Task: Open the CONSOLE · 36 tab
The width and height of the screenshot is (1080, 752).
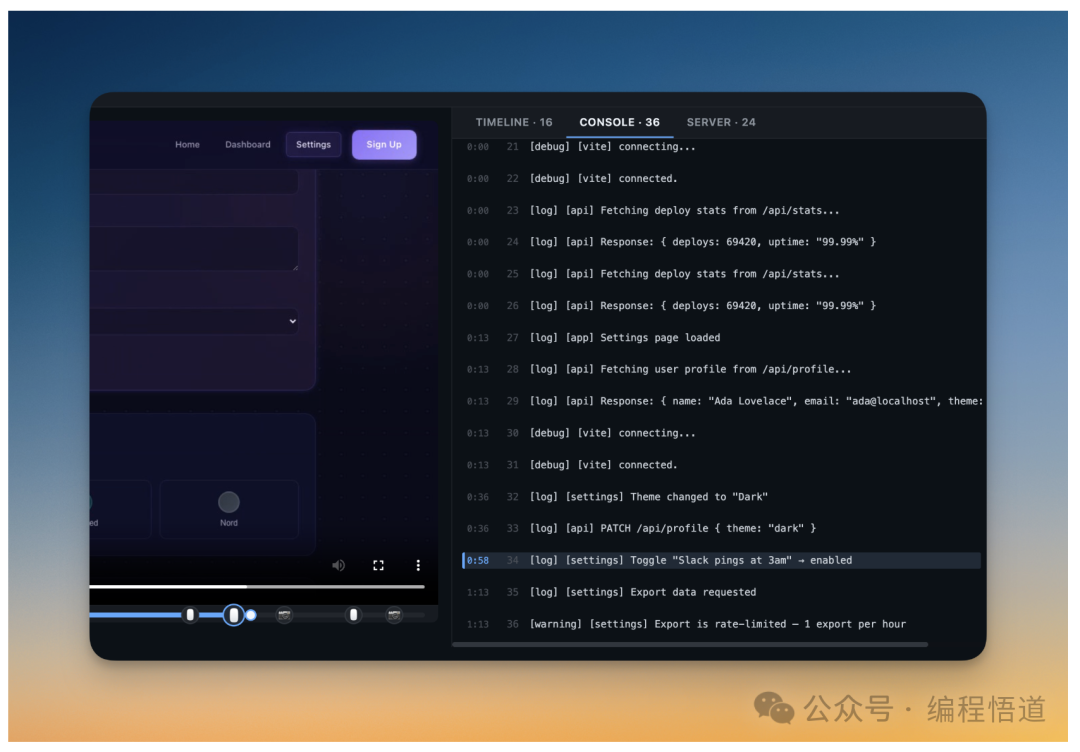Action: [x=619, y=122]
